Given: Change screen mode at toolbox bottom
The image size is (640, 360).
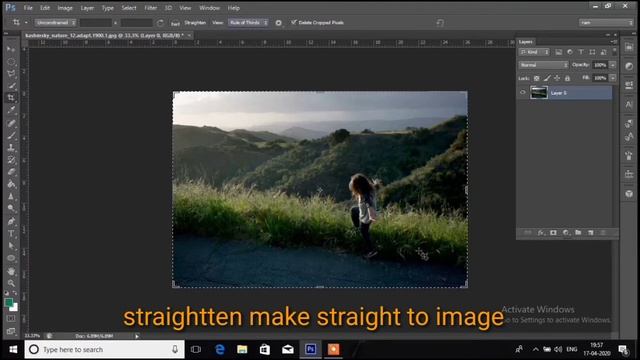Looking at the screenshot, I should coord(11,331).
